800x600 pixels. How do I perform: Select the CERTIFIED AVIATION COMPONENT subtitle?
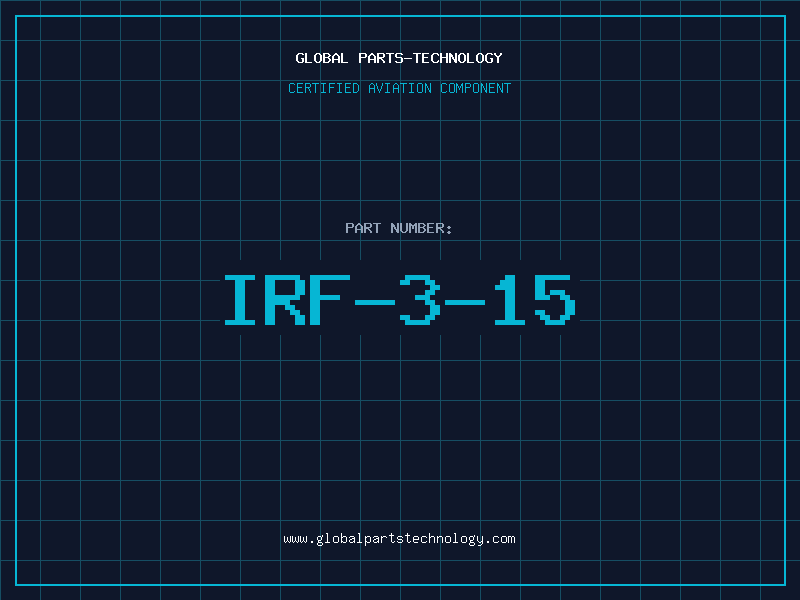coord(399,88)
